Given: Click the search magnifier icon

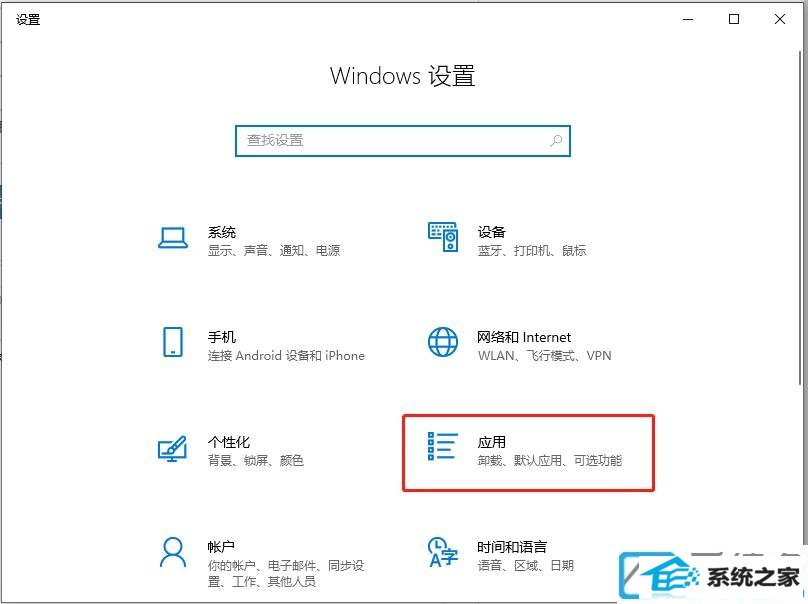Looking at the screenshot, I should [556, 140].
